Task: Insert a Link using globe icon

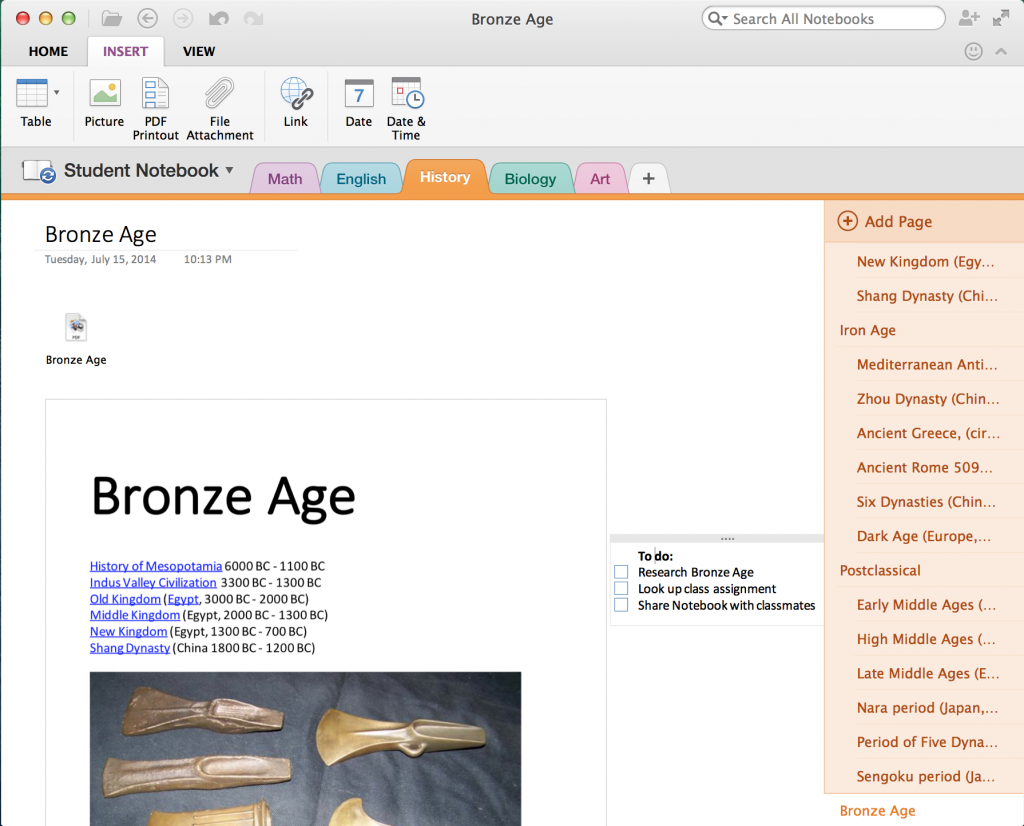Action: (x=296, y=94)
